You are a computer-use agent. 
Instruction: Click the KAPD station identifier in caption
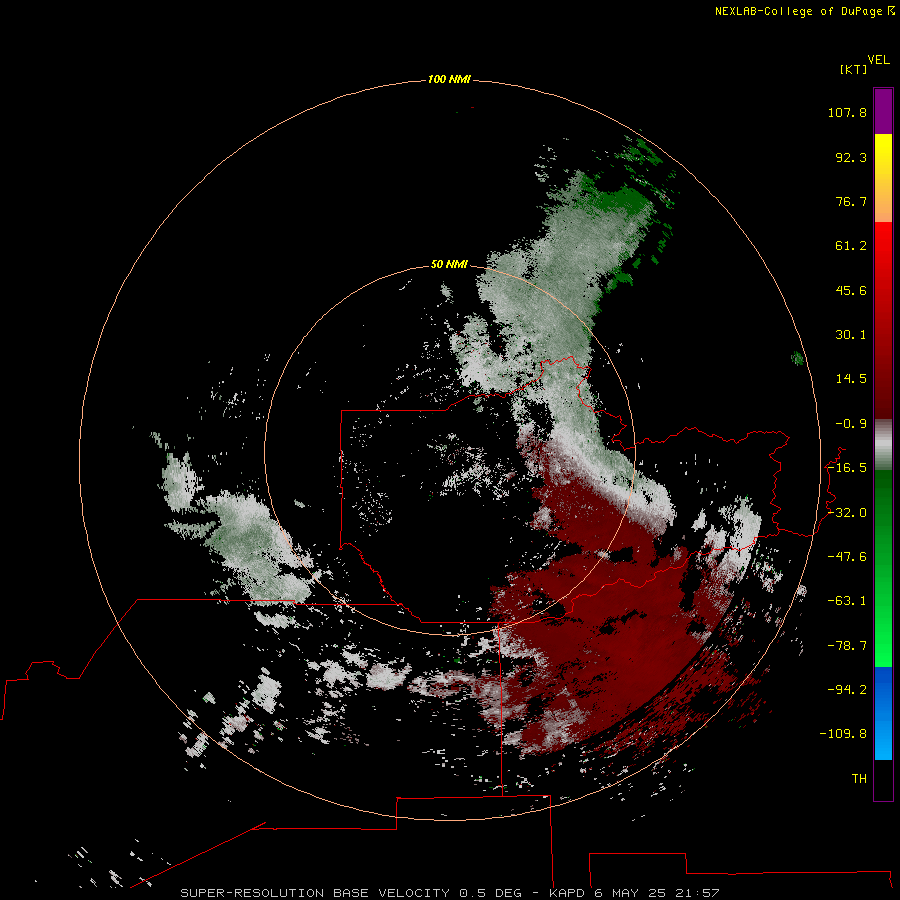pos(567,893)
